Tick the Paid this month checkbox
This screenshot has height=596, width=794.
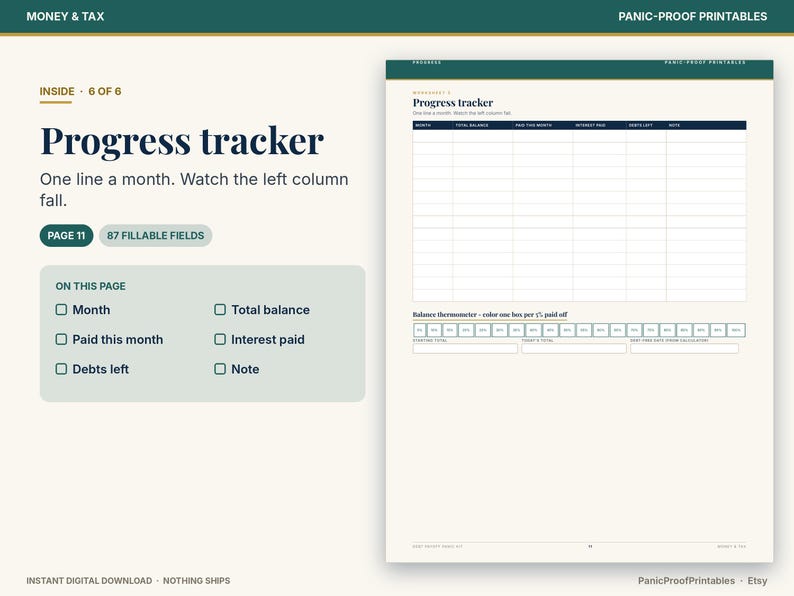tap(61, 339)
